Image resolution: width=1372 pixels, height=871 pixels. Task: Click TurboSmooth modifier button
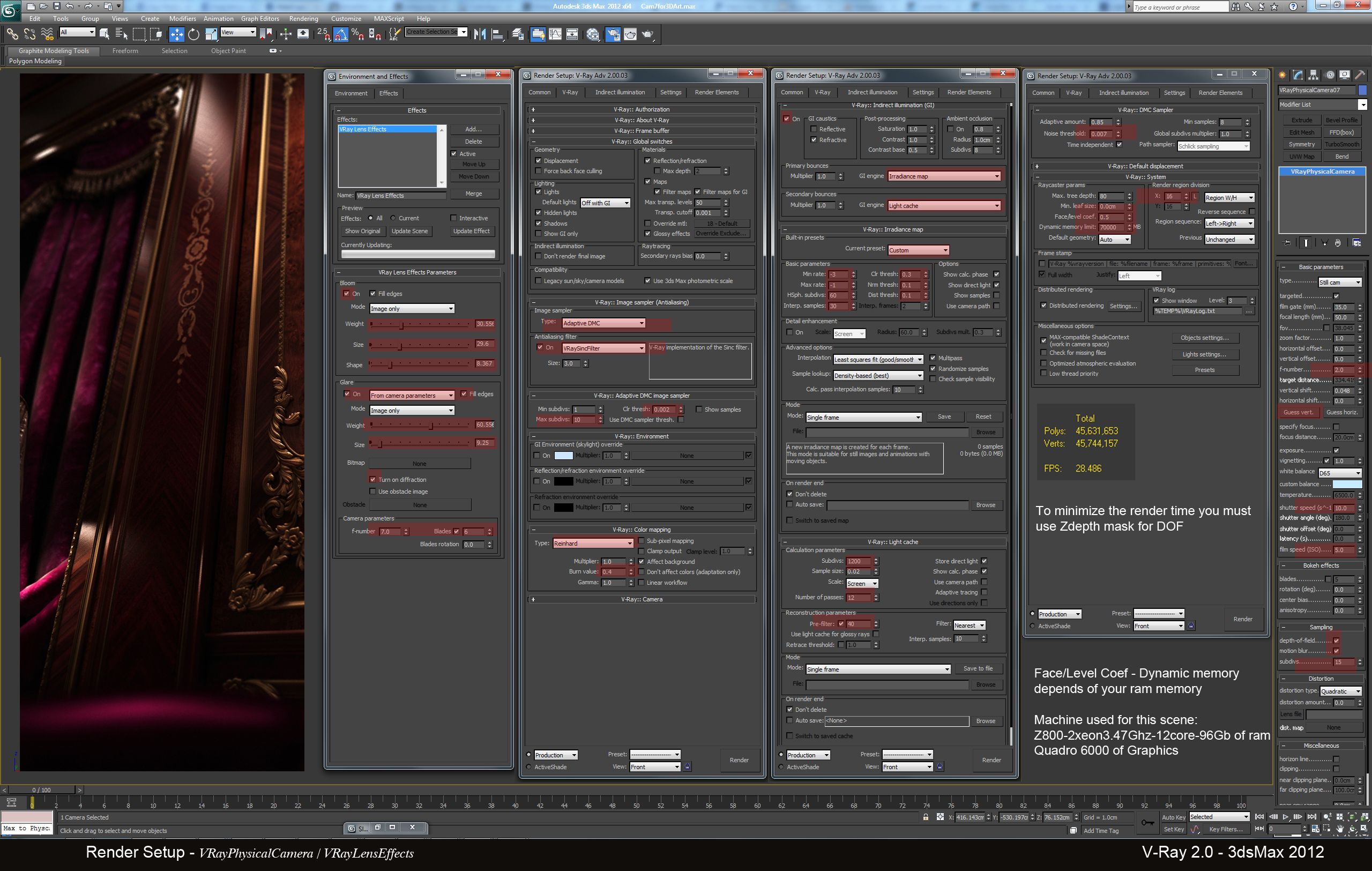point(1342,145)
